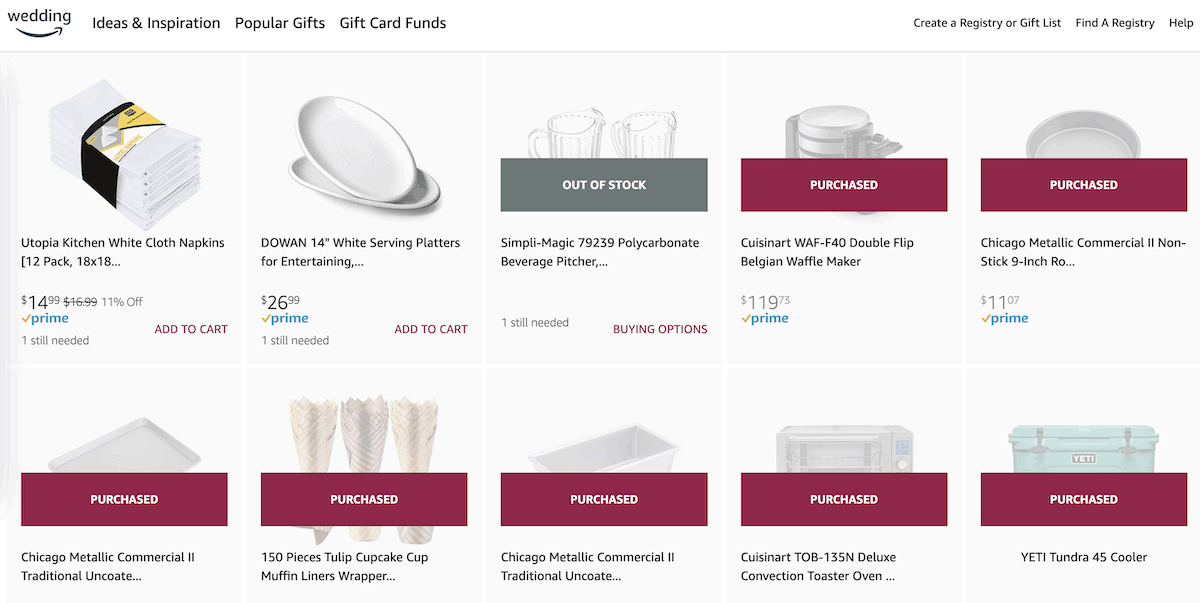Viewport: 1200px width, 603px height.
Task: Open Gift Card Funds
Action: pos(392,22)
